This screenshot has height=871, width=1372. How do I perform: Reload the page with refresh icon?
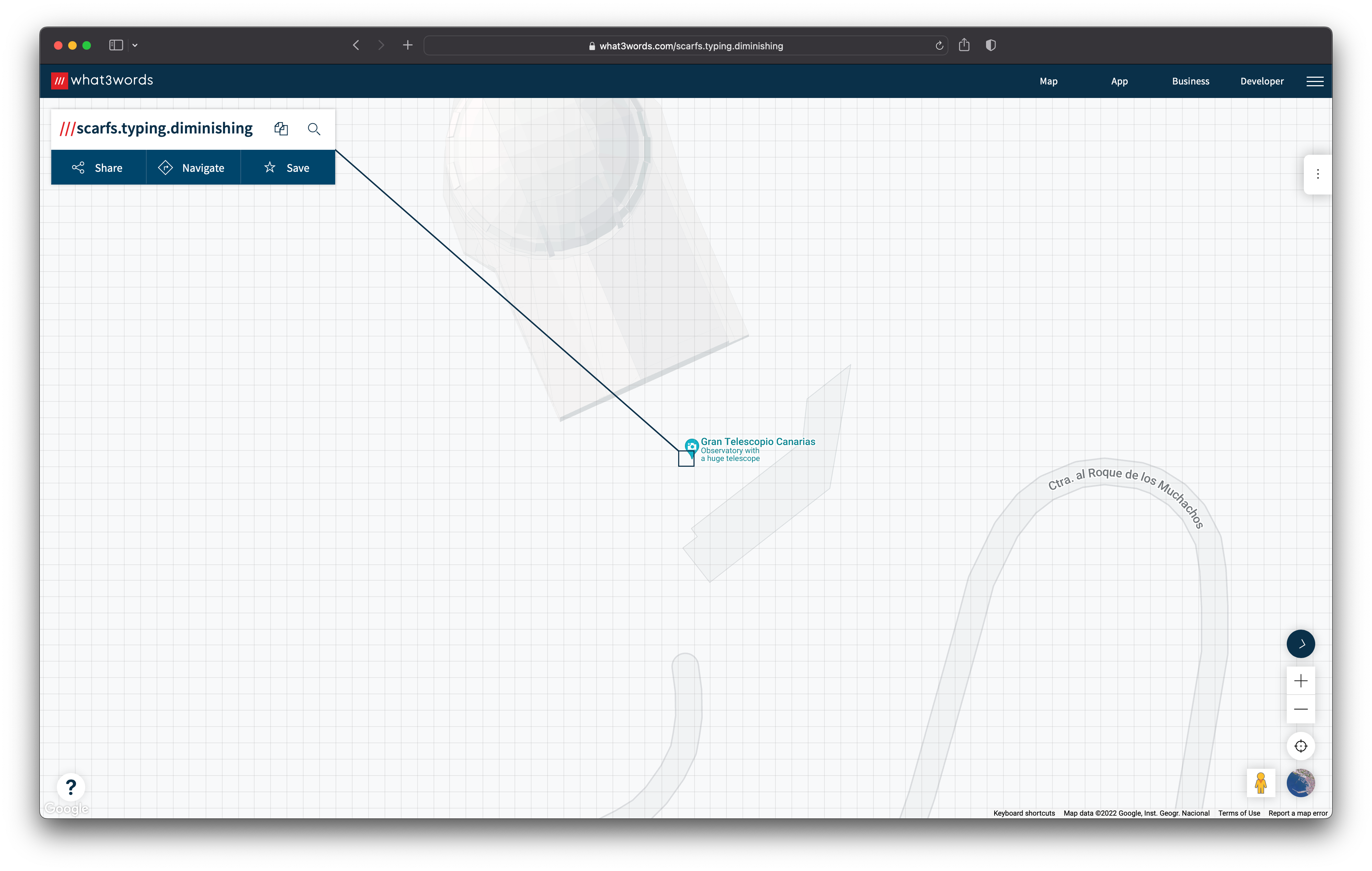(939, 45)
